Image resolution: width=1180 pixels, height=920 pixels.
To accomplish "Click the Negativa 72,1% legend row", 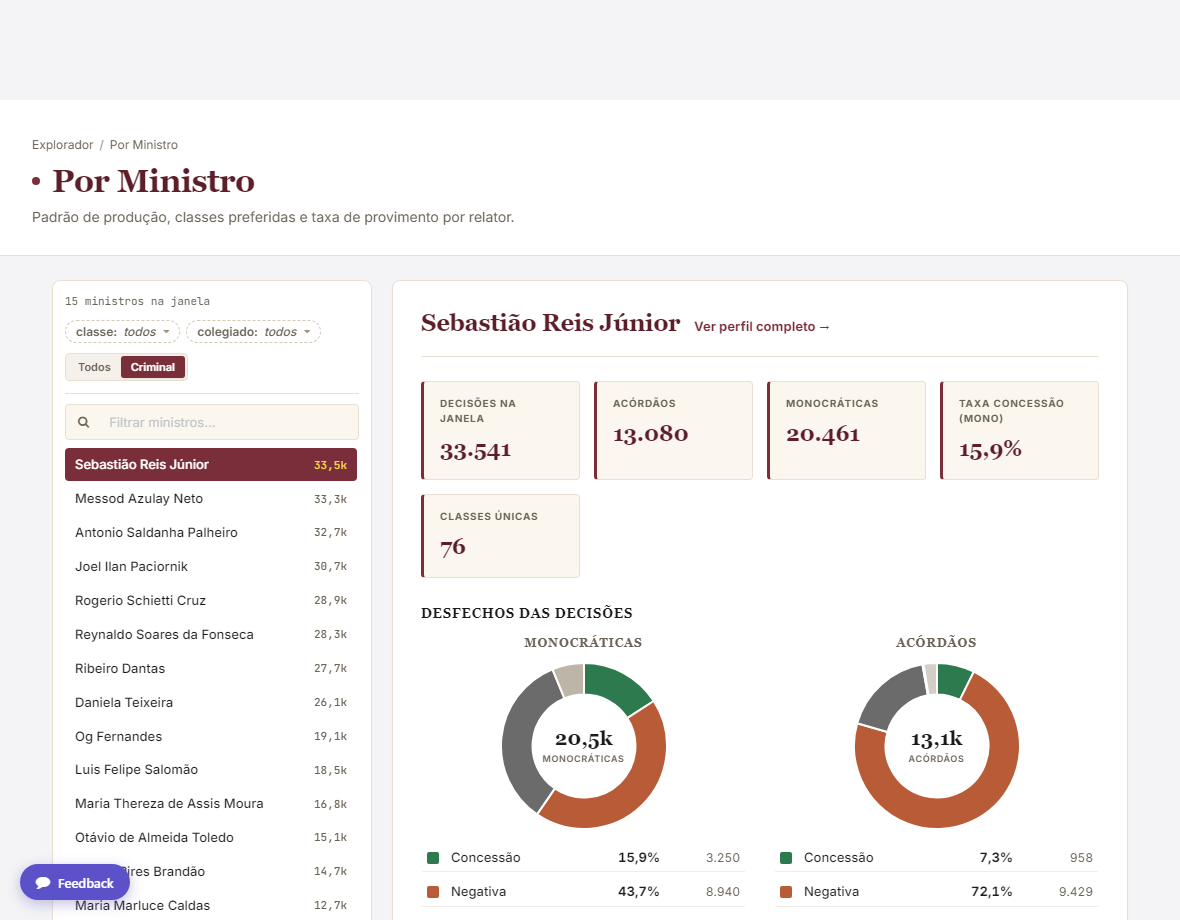I will [936, 891].
